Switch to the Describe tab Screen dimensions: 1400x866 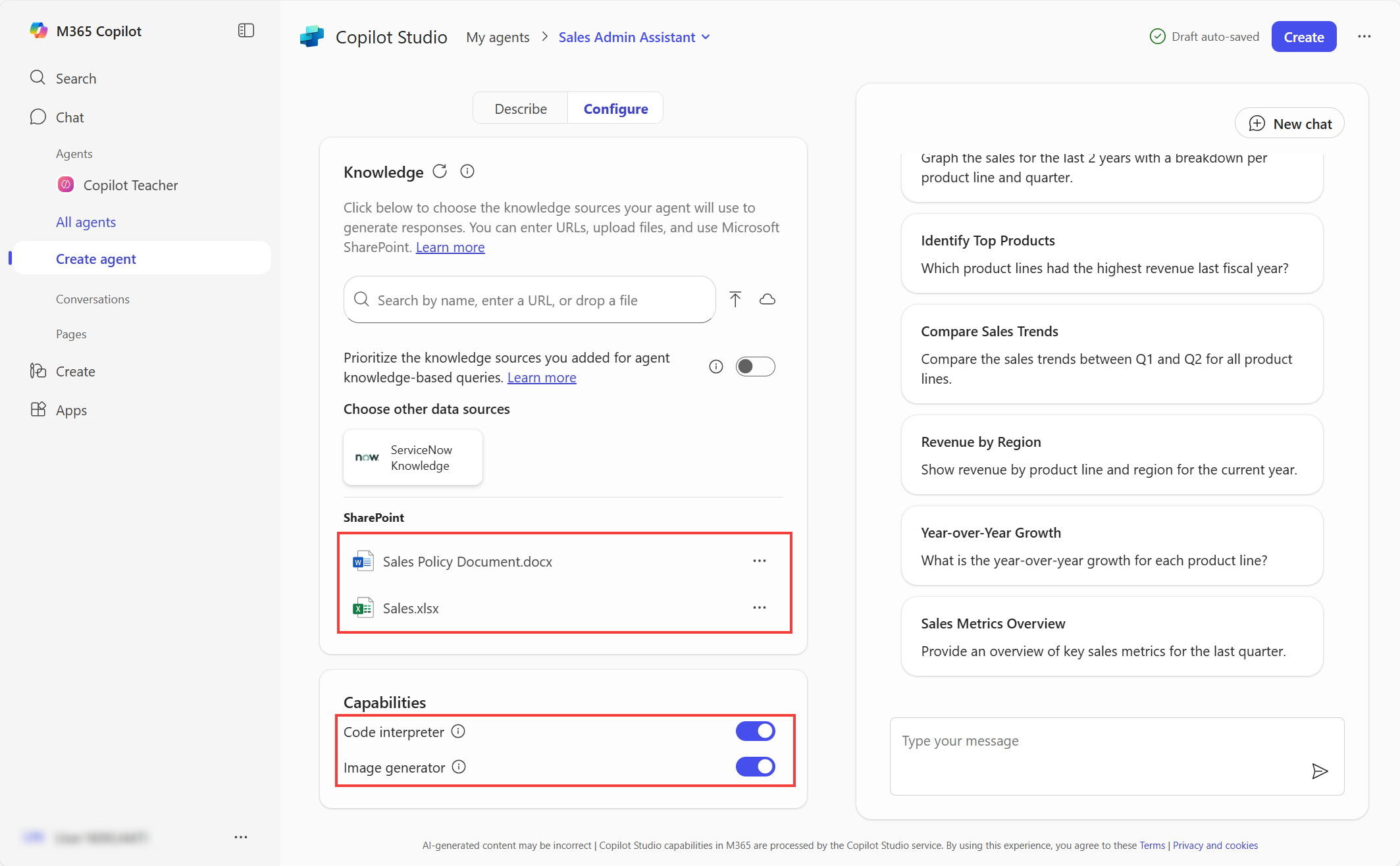tap(520, 109)
